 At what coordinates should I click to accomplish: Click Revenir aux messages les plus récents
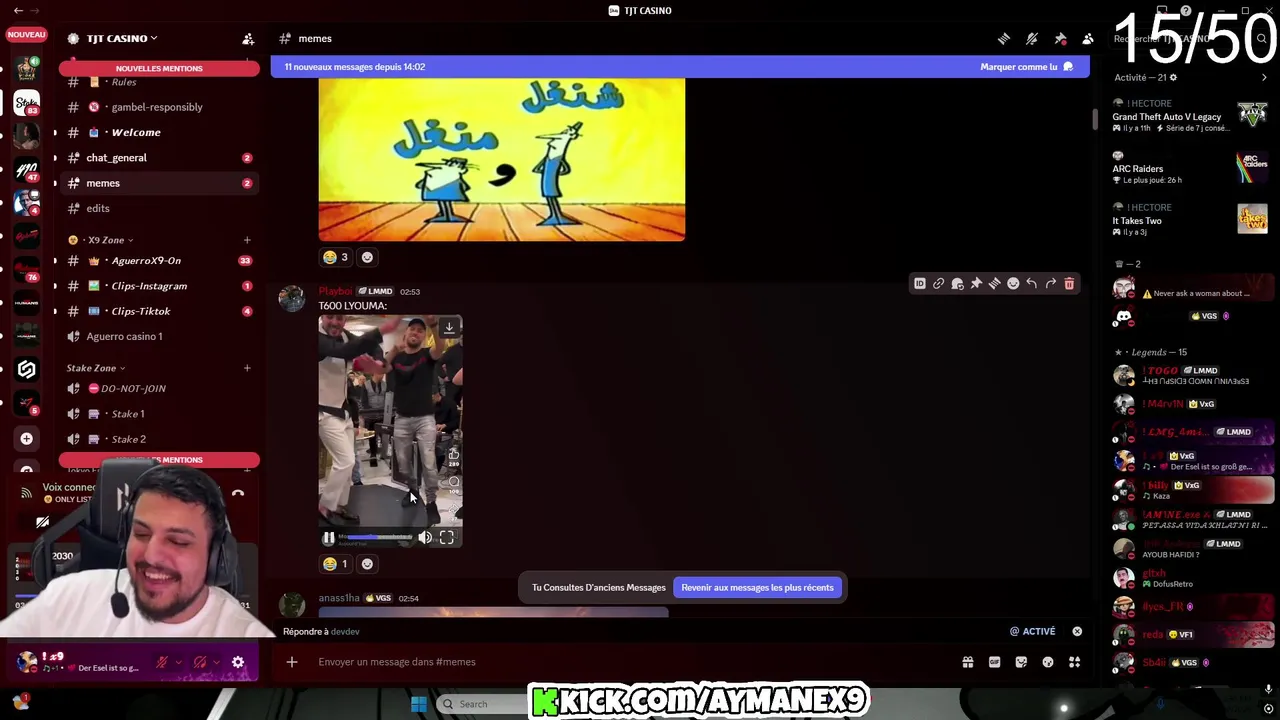tap(757, 588)
